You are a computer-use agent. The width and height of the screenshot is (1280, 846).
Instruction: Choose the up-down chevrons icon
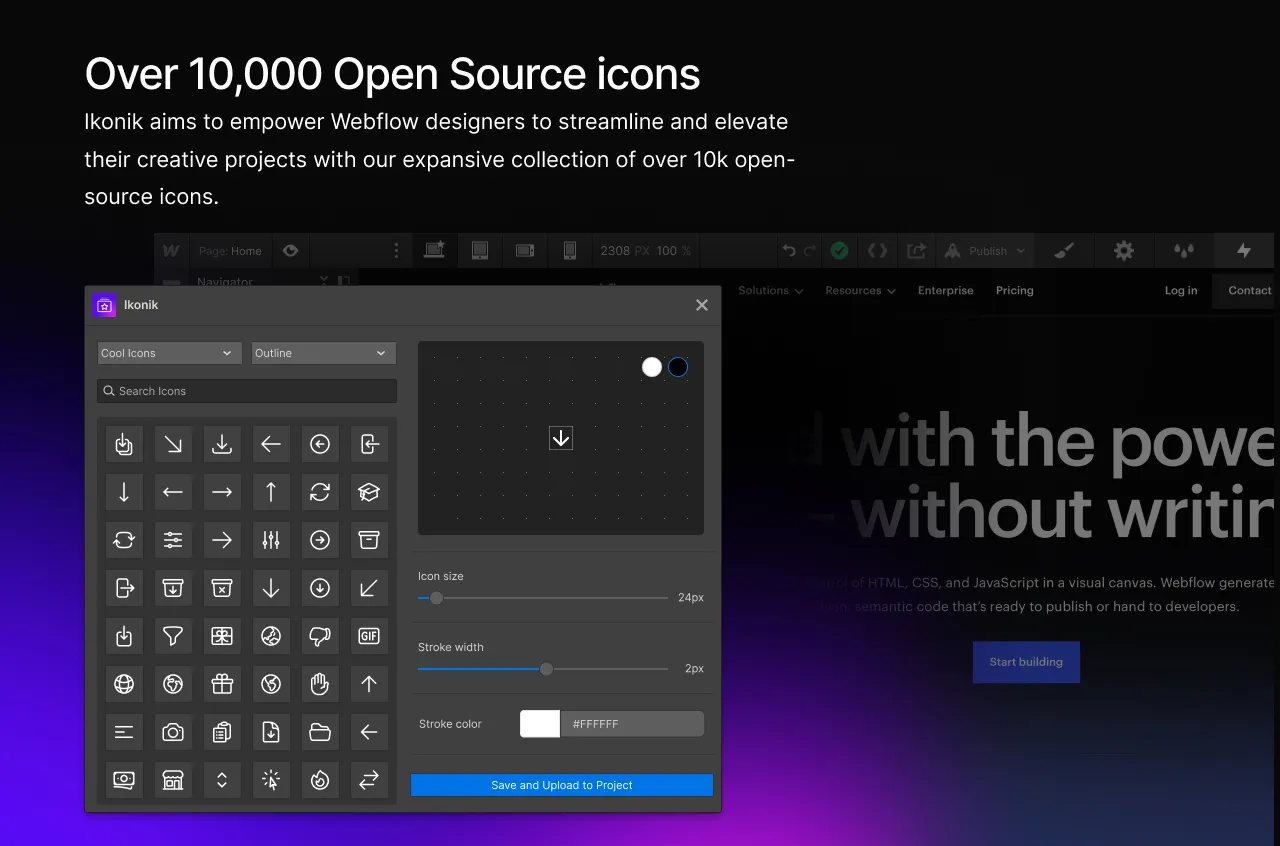pos(222,781)
